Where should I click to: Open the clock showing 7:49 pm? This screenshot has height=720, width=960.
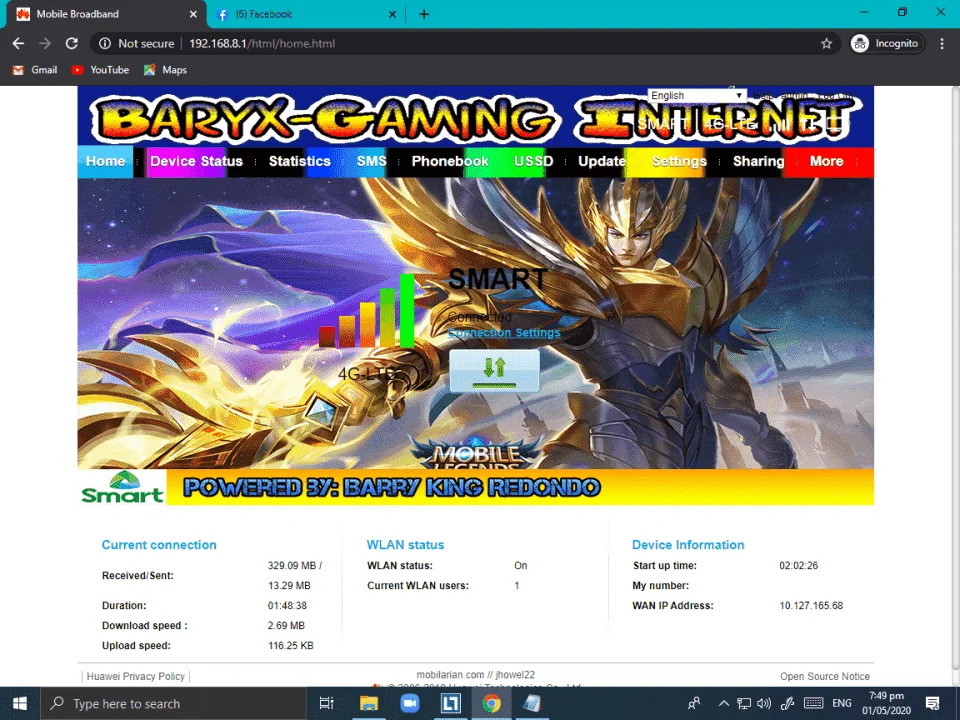coord(887,703)
